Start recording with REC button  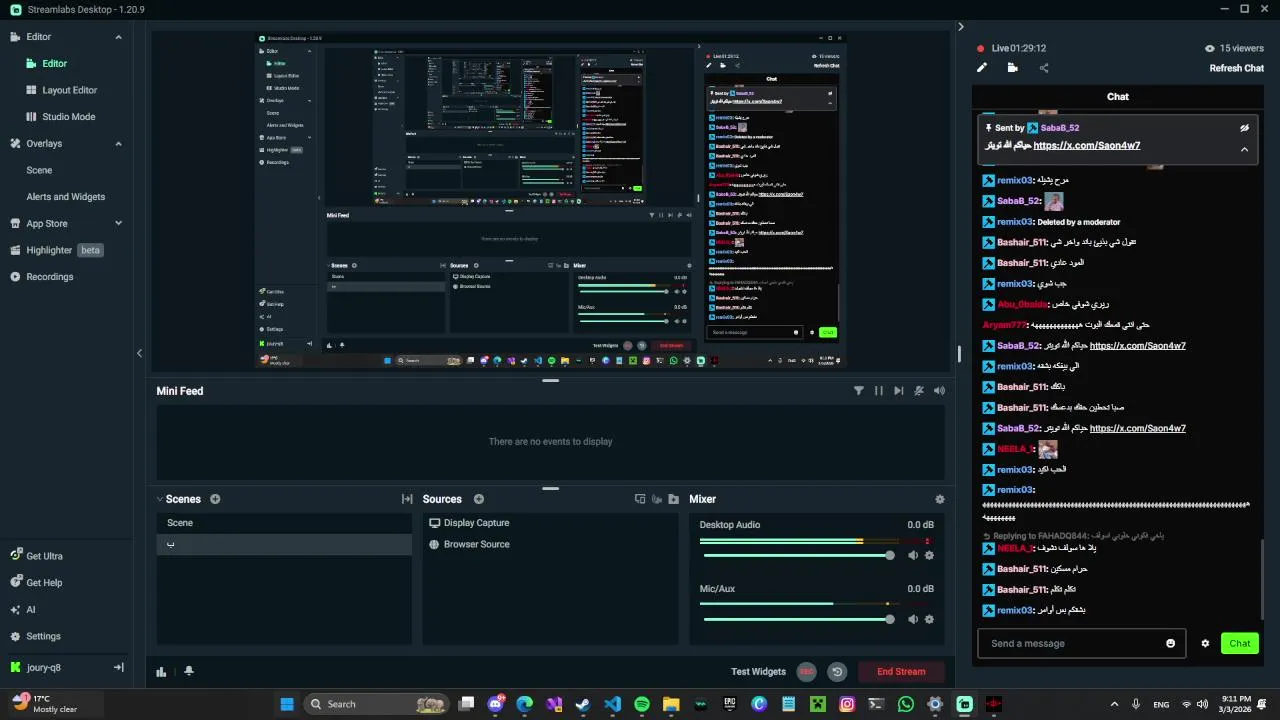(807, 671)
